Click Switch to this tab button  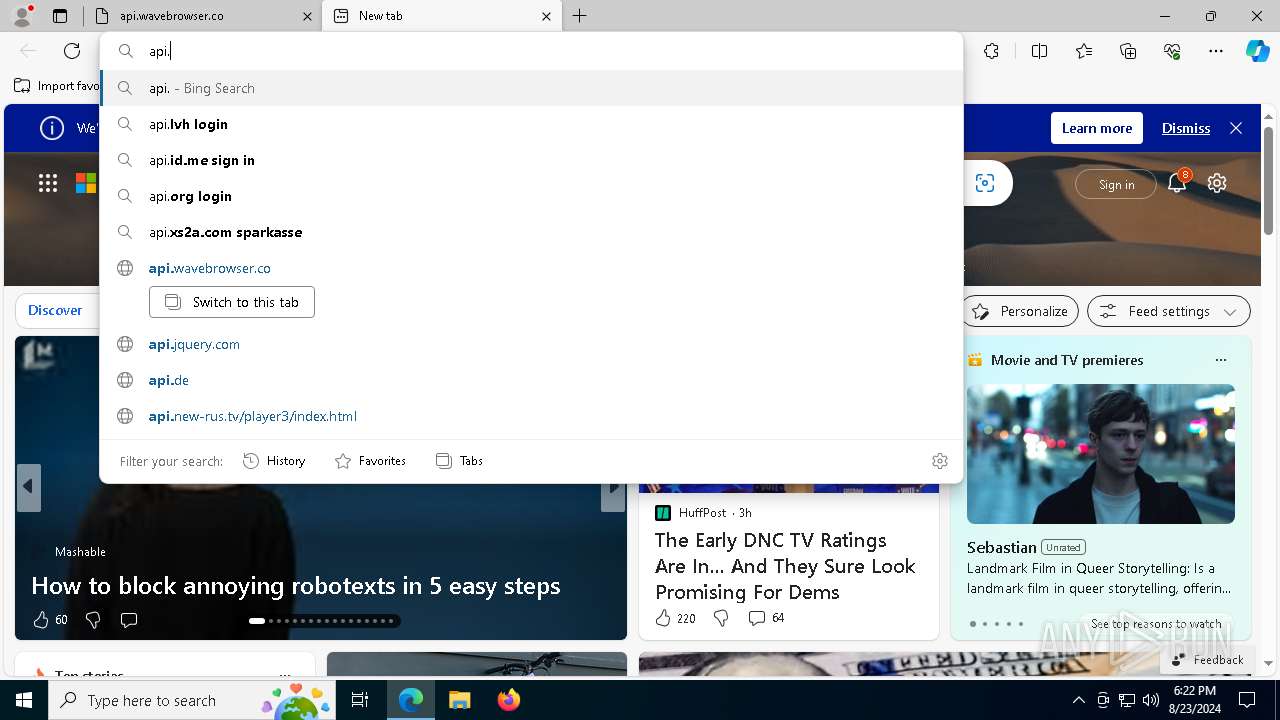[232, 302]
